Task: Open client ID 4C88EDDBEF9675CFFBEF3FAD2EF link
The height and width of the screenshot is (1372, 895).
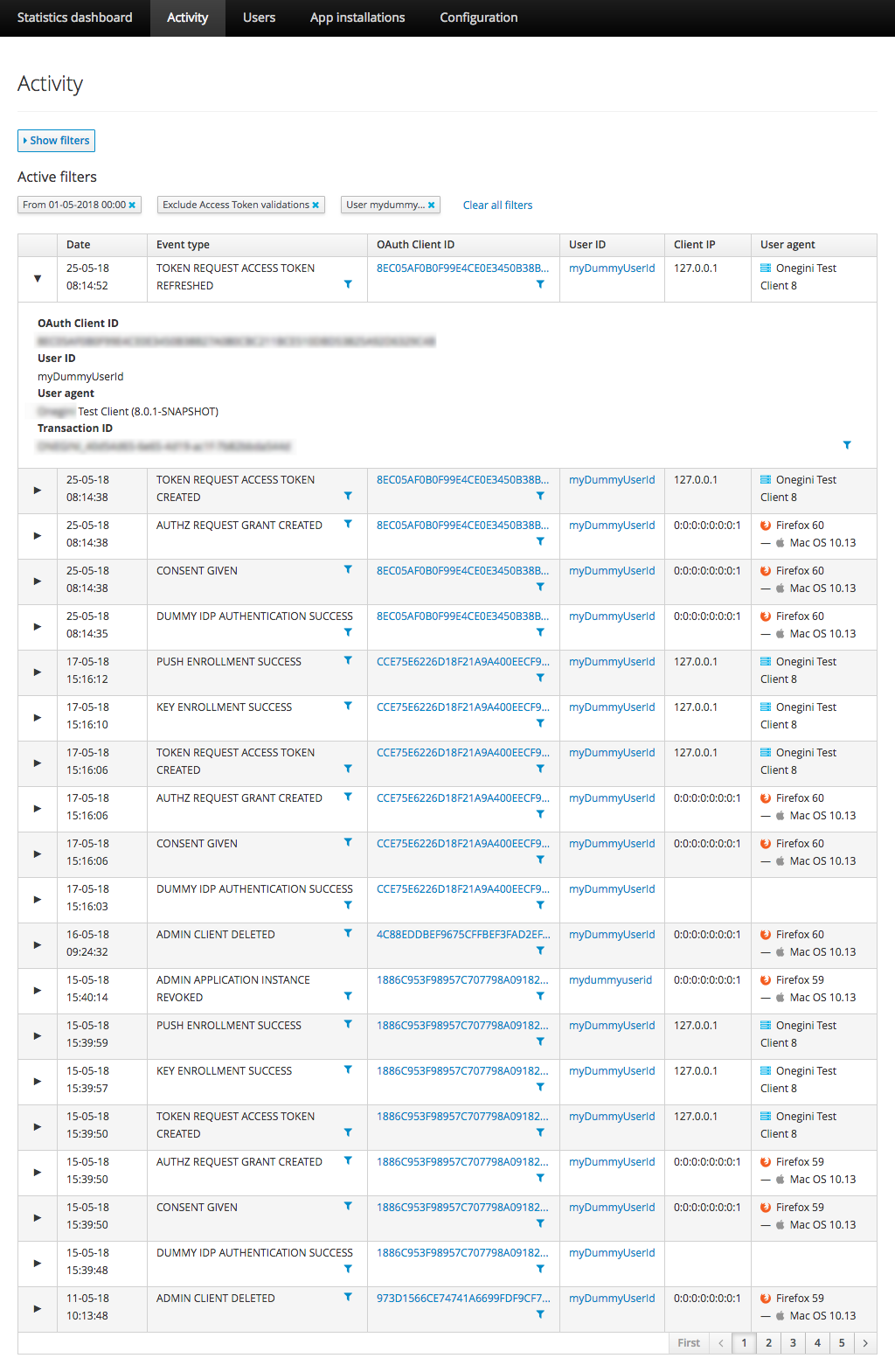Action: [x=463, y=934]
